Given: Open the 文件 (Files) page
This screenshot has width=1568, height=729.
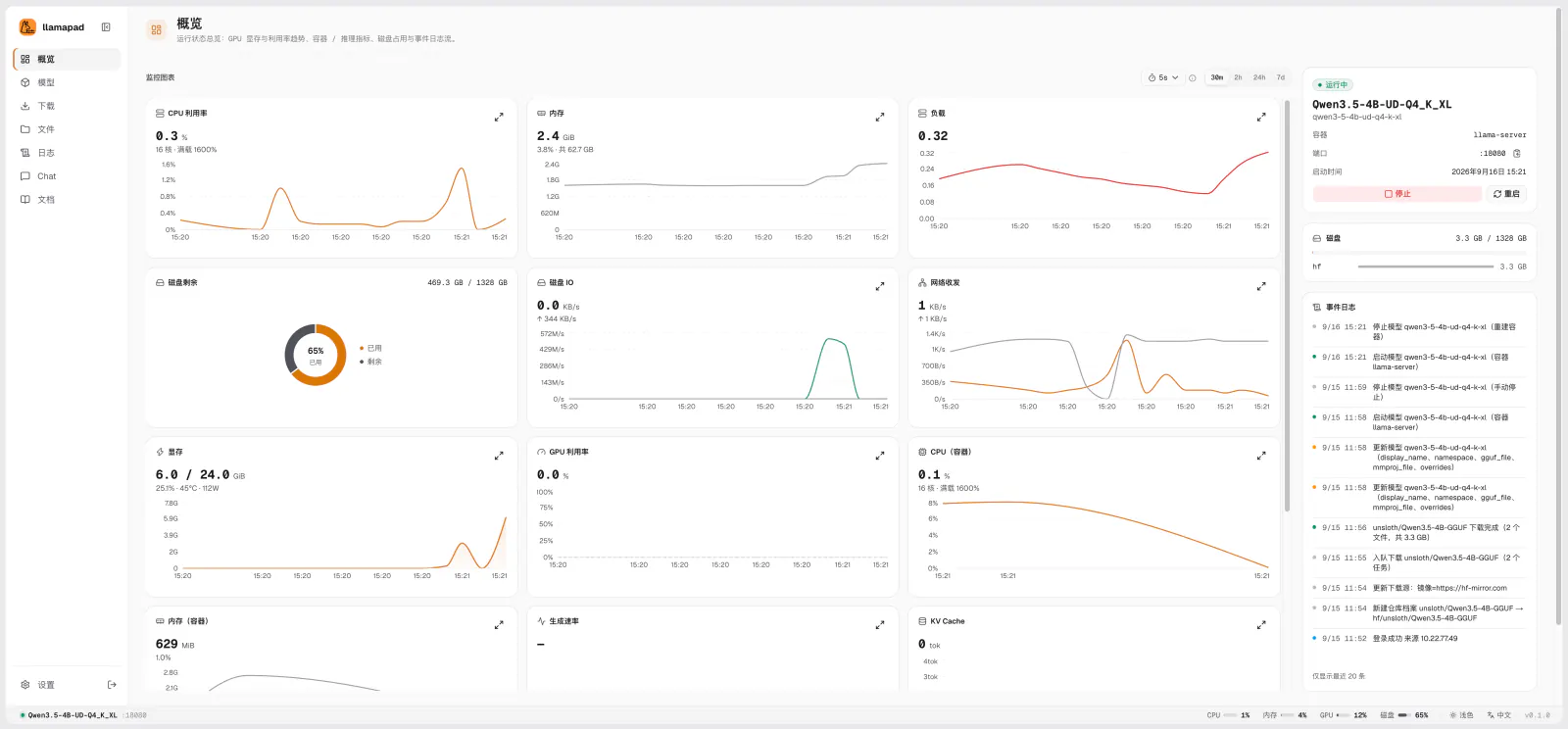Looking at the screenshot, I should coord(67,129).
